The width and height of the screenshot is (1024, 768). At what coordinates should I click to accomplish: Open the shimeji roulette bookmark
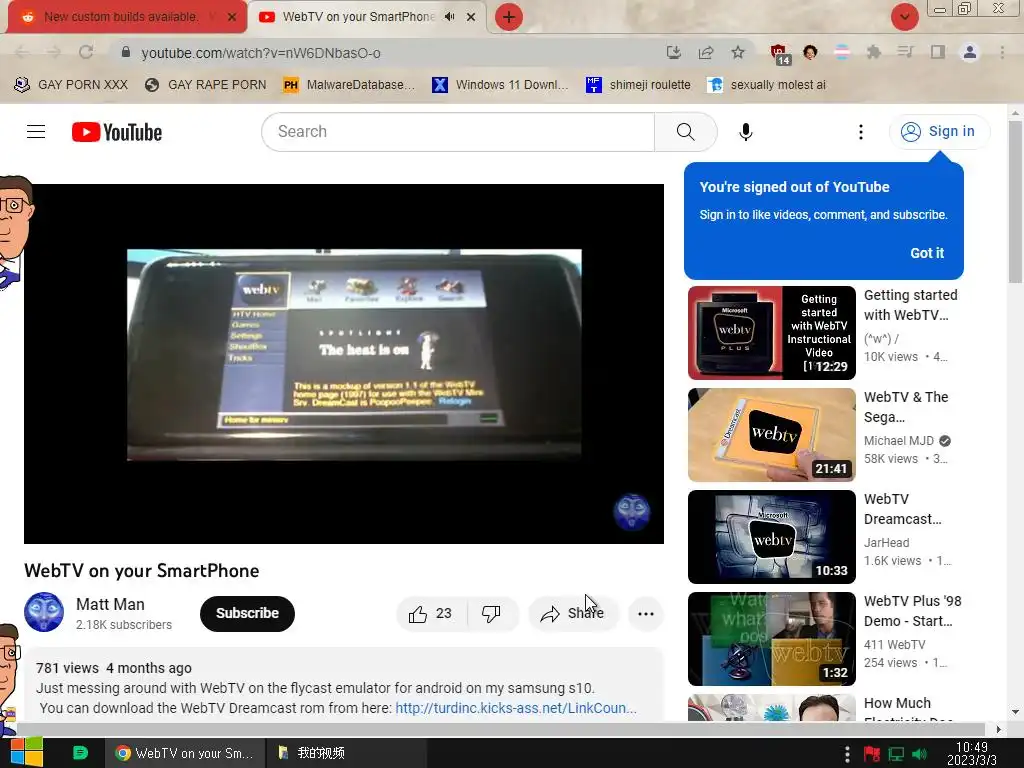pos(639,85)
